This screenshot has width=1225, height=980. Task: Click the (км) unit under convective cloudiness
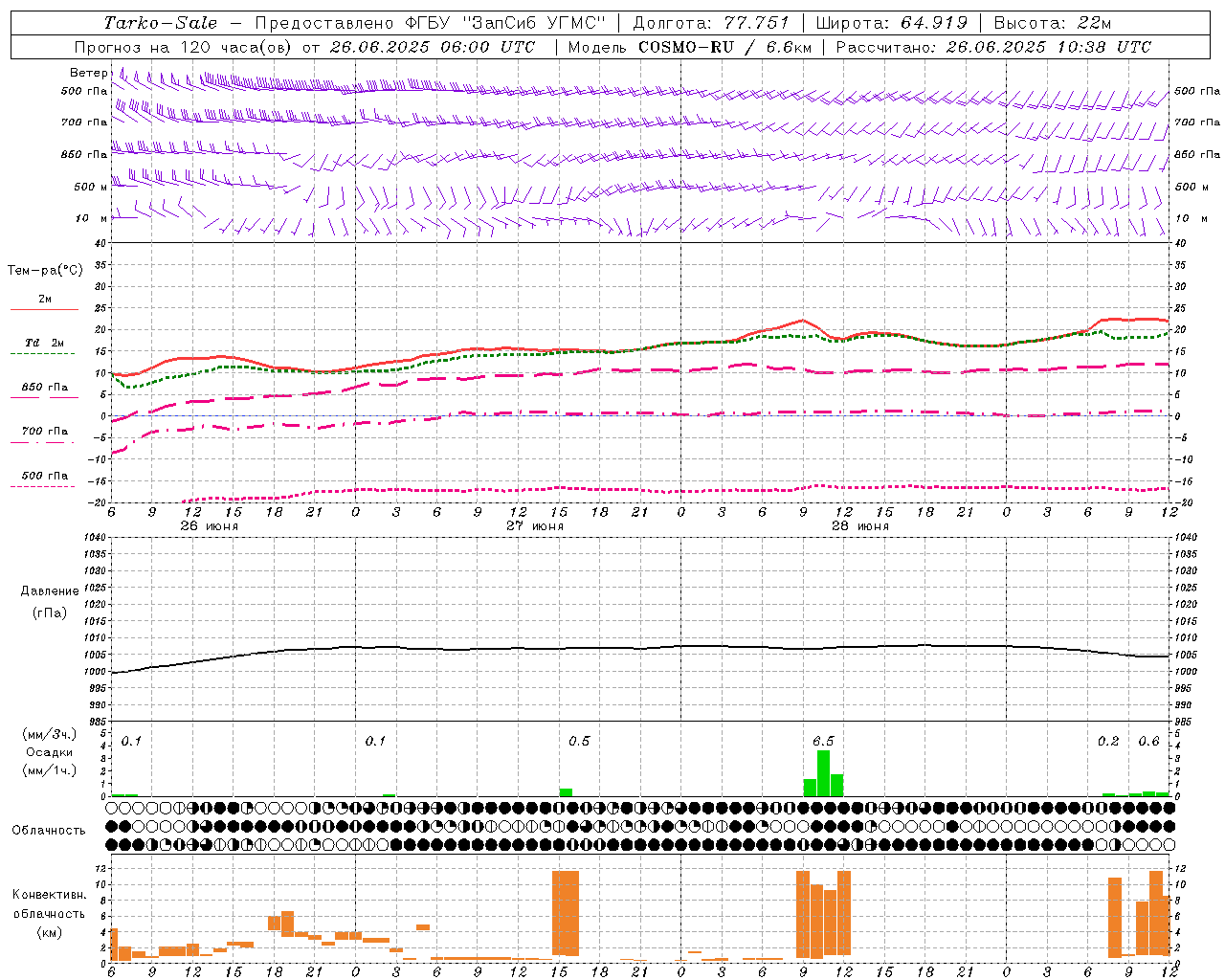tap(49, 932)
